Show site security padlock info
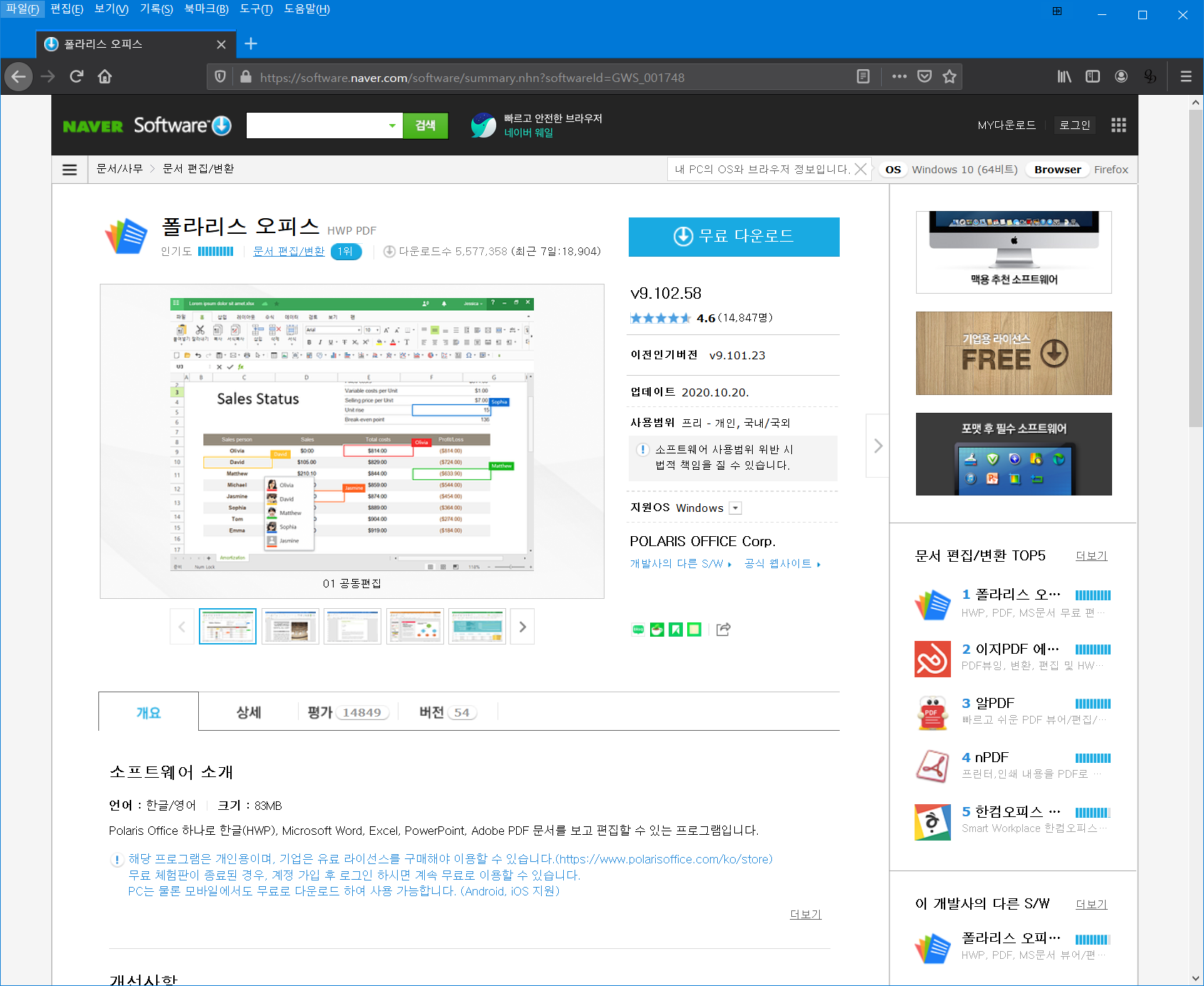The image size is (1204, 986). click(246, 76)
